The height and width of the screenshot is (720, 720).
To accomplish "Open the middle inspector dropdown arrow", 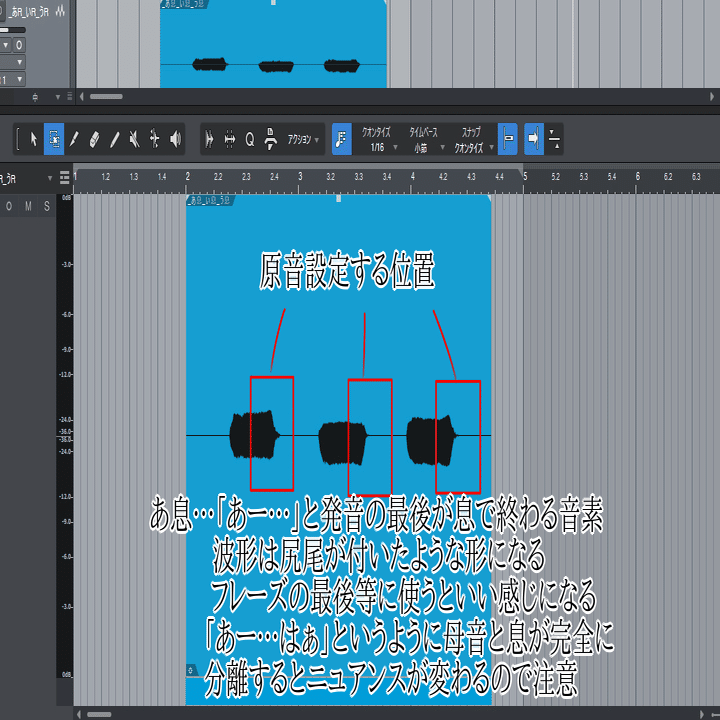I will 19,62.
